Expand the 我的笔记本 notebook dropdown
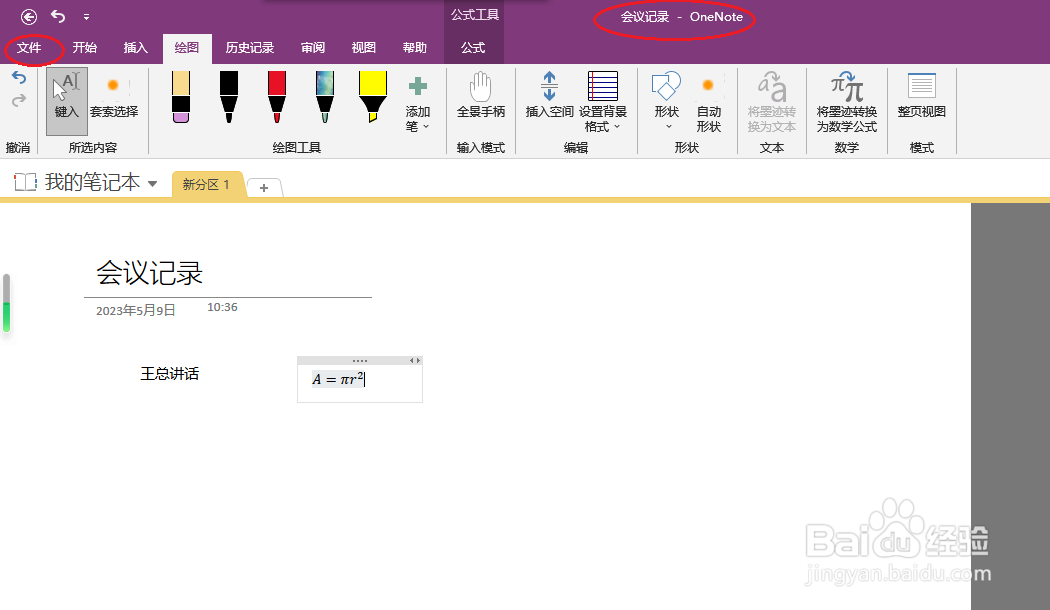Screen dimensions: 1050x610 pos(153,183)
